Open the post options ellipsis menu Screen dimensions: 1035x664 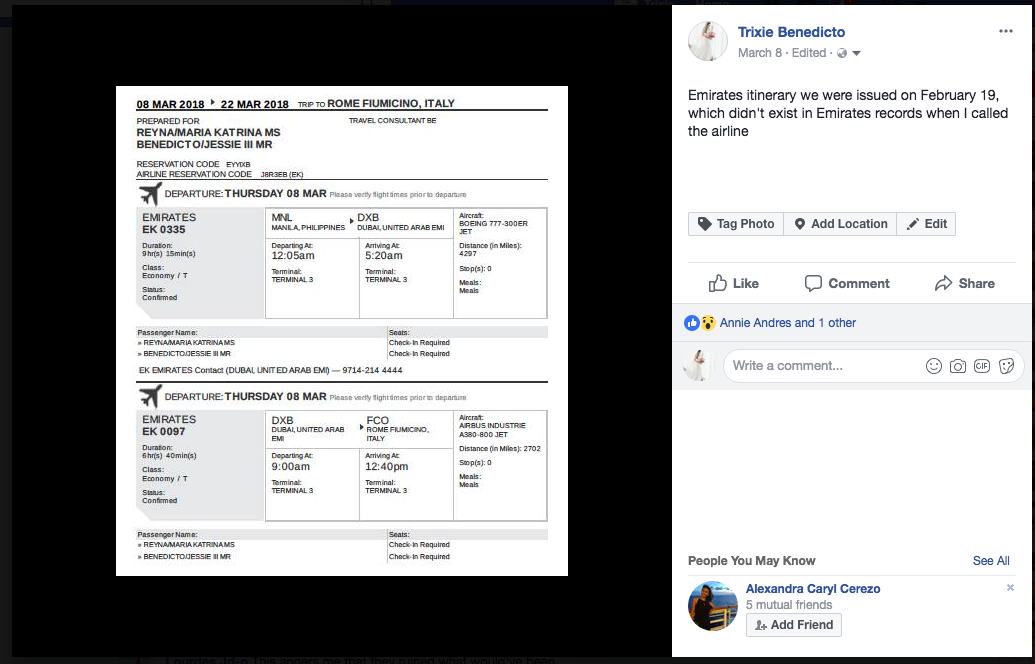tap(1006, 32)
